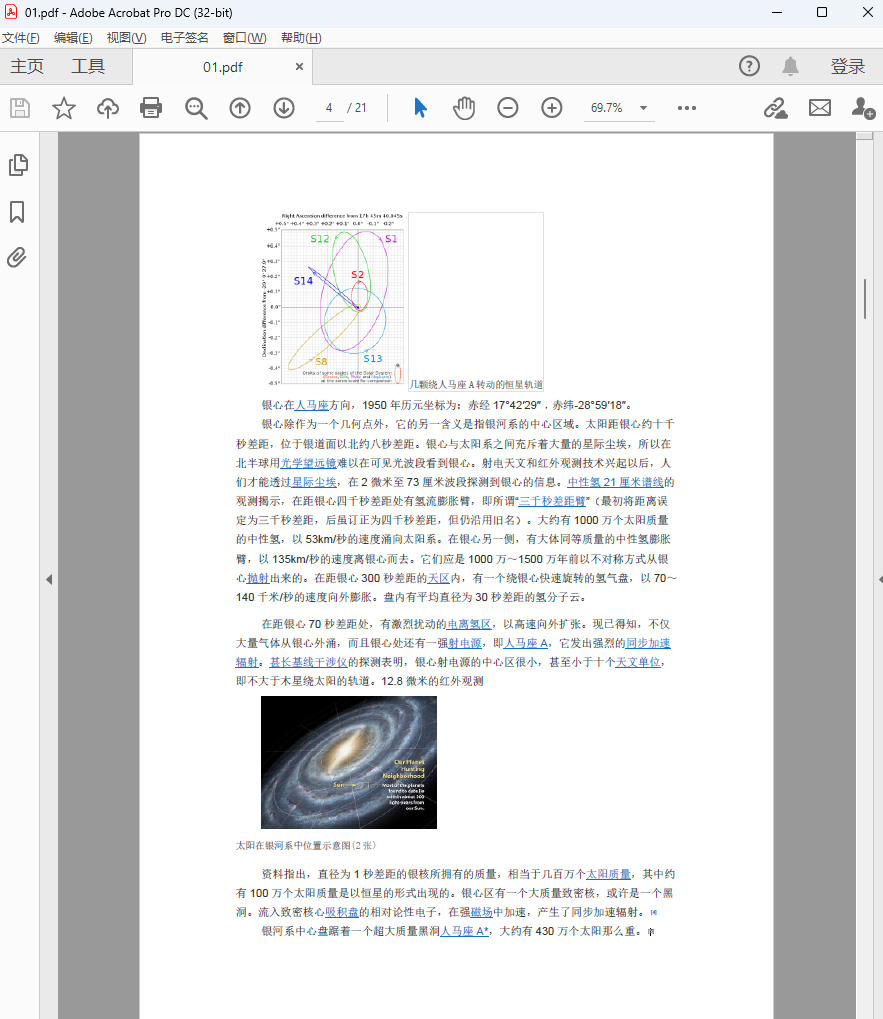The image size is (883, 1019).
Task: Switch to the 工具 tab
Action: pos(88,67)
